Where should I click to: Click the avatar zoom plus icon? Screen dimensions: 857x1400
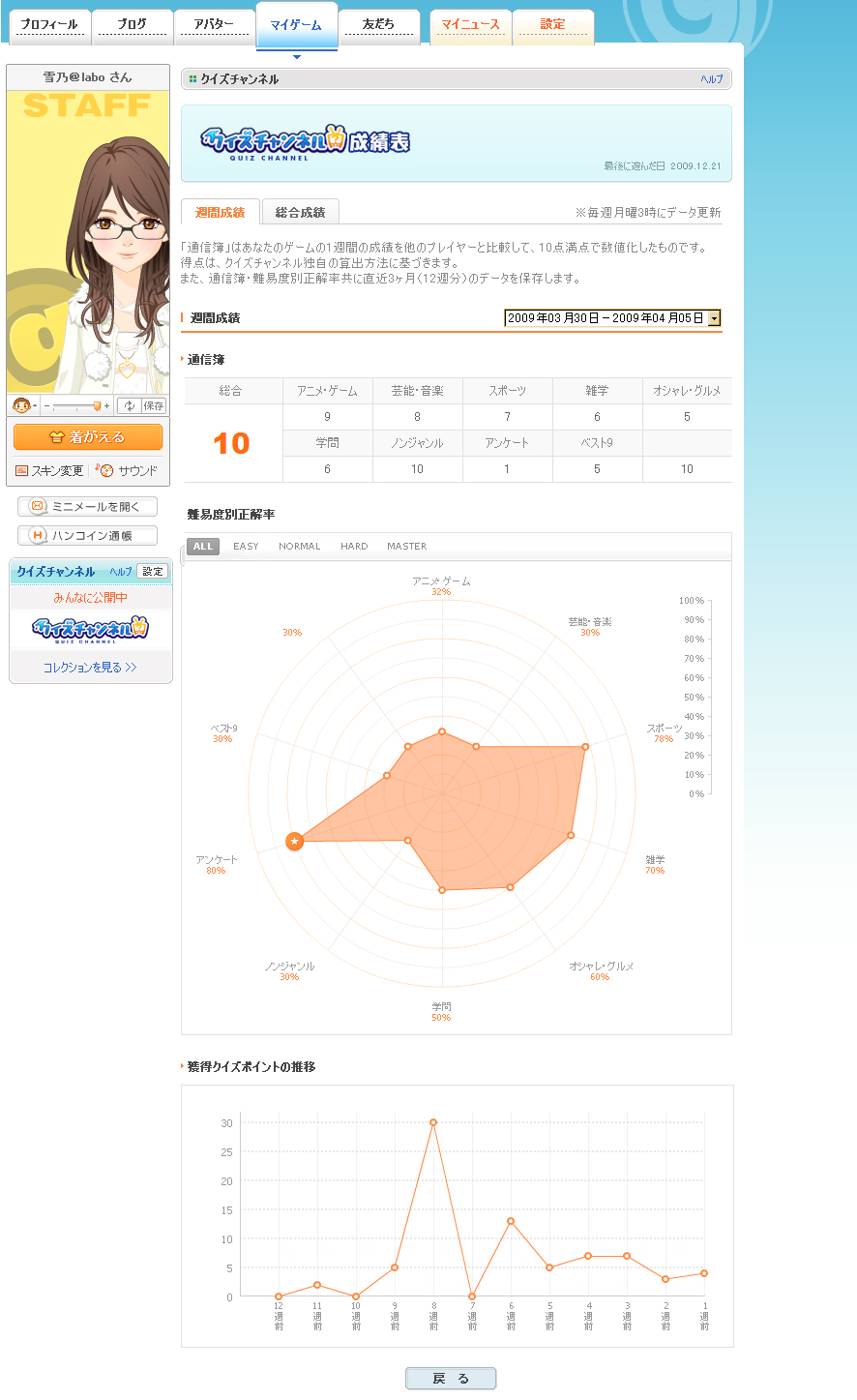coord(107,406)
